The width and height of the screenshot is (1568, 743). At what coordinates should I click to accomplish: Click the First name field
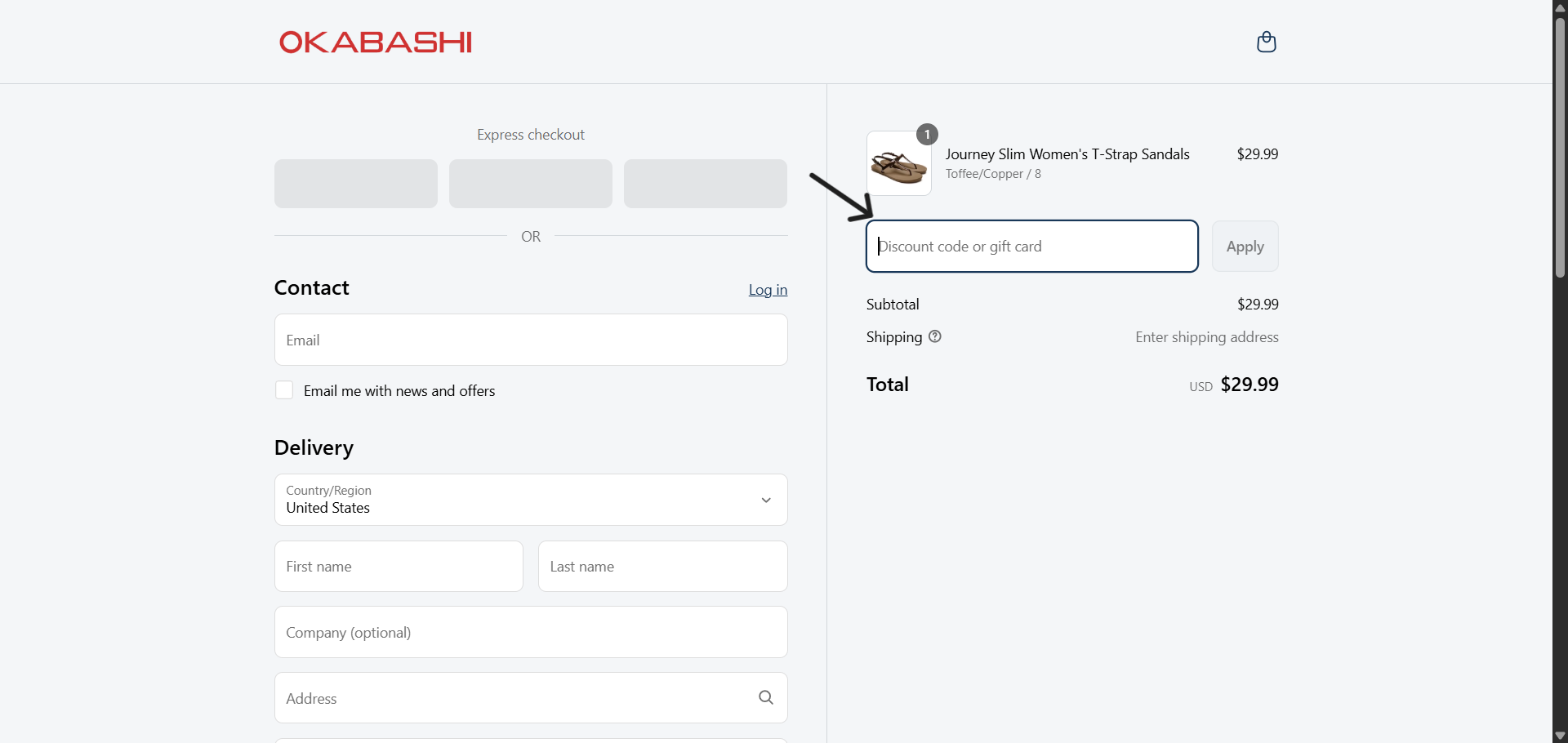coord(399,567)
